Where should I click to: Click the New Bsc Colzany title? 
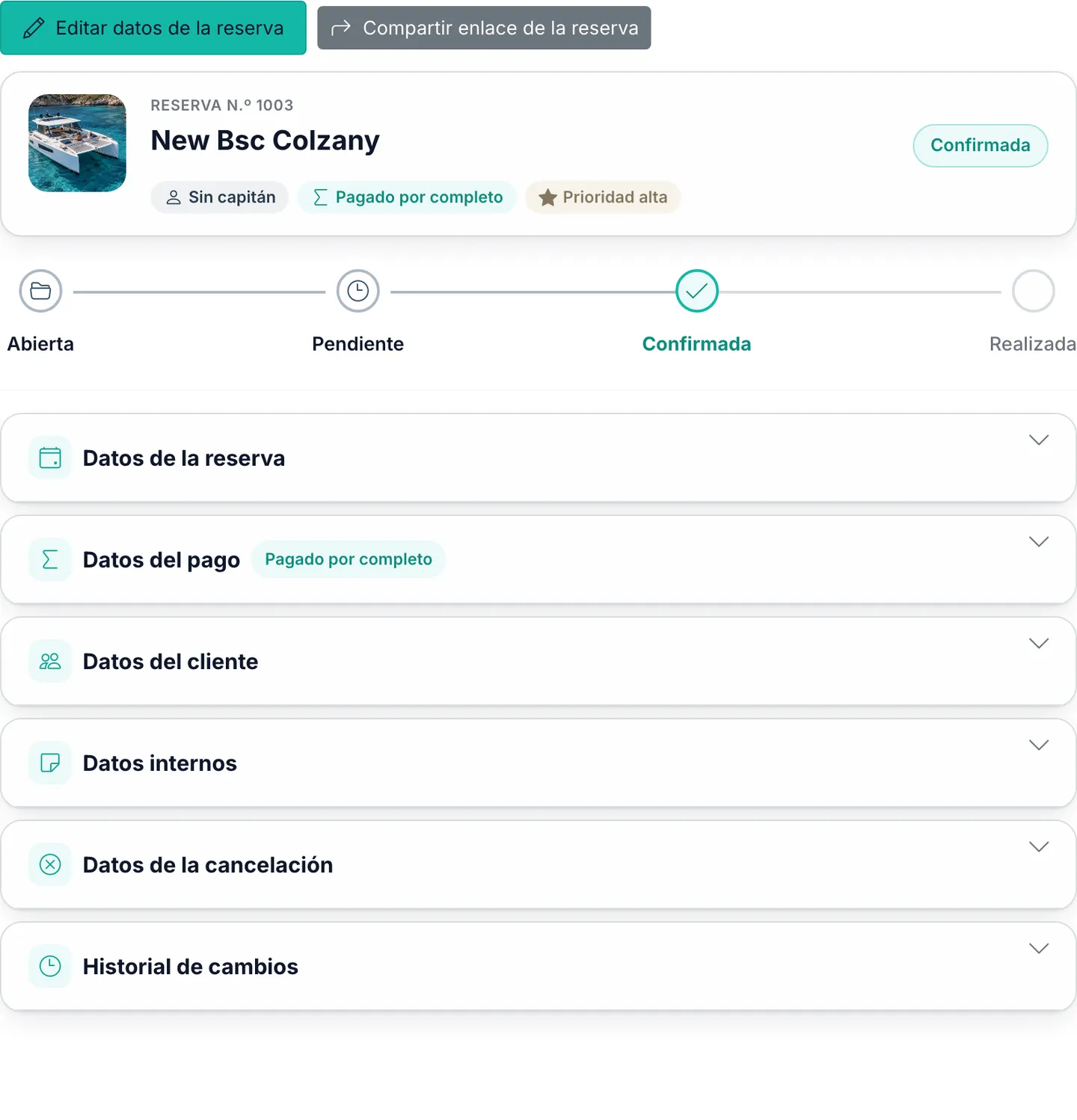point(266,141)
